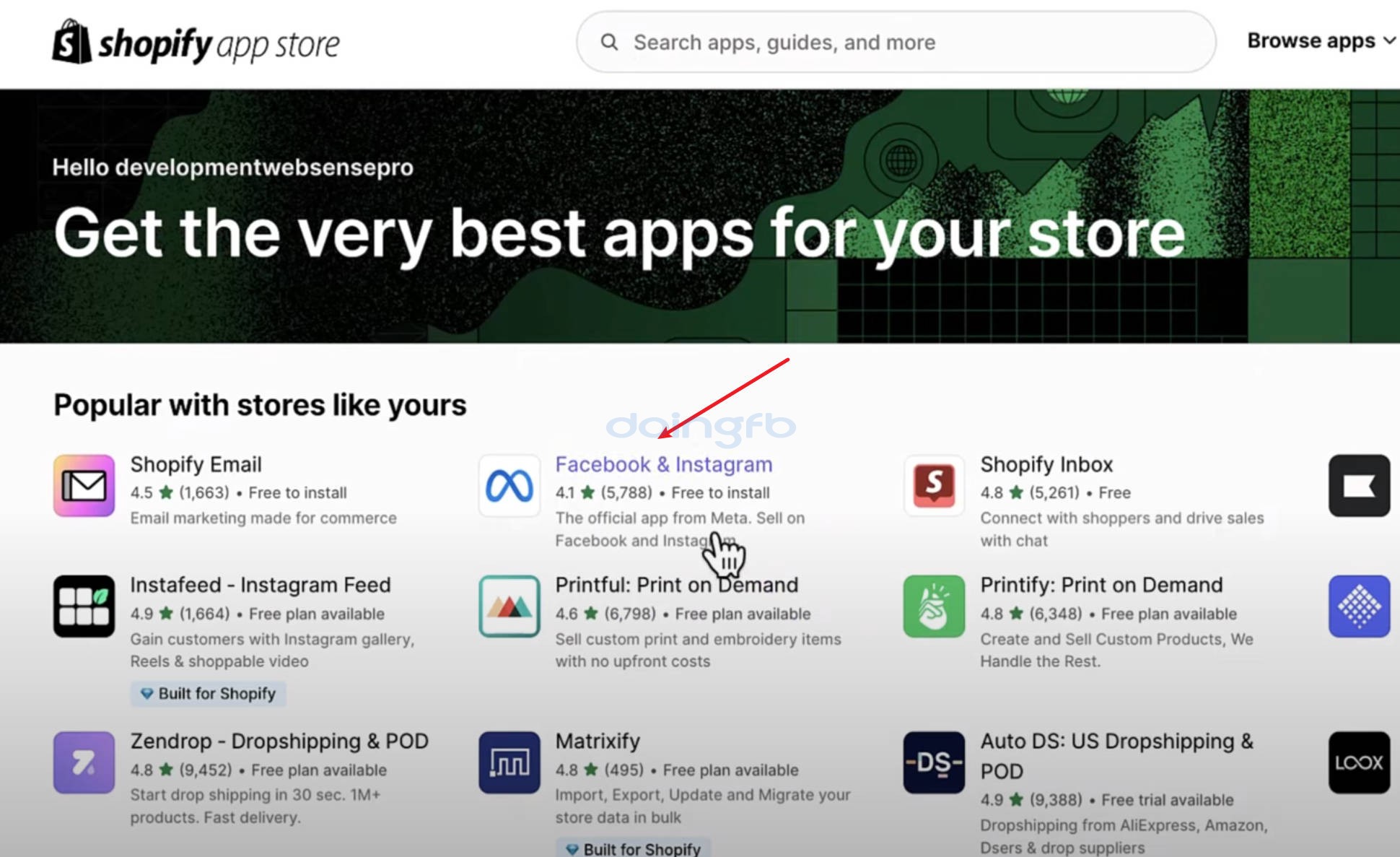This screenshot has width=1400, height=857.
Task: Click 'Email marketing made for commerce' description
Action: click(x=263, y=518)
